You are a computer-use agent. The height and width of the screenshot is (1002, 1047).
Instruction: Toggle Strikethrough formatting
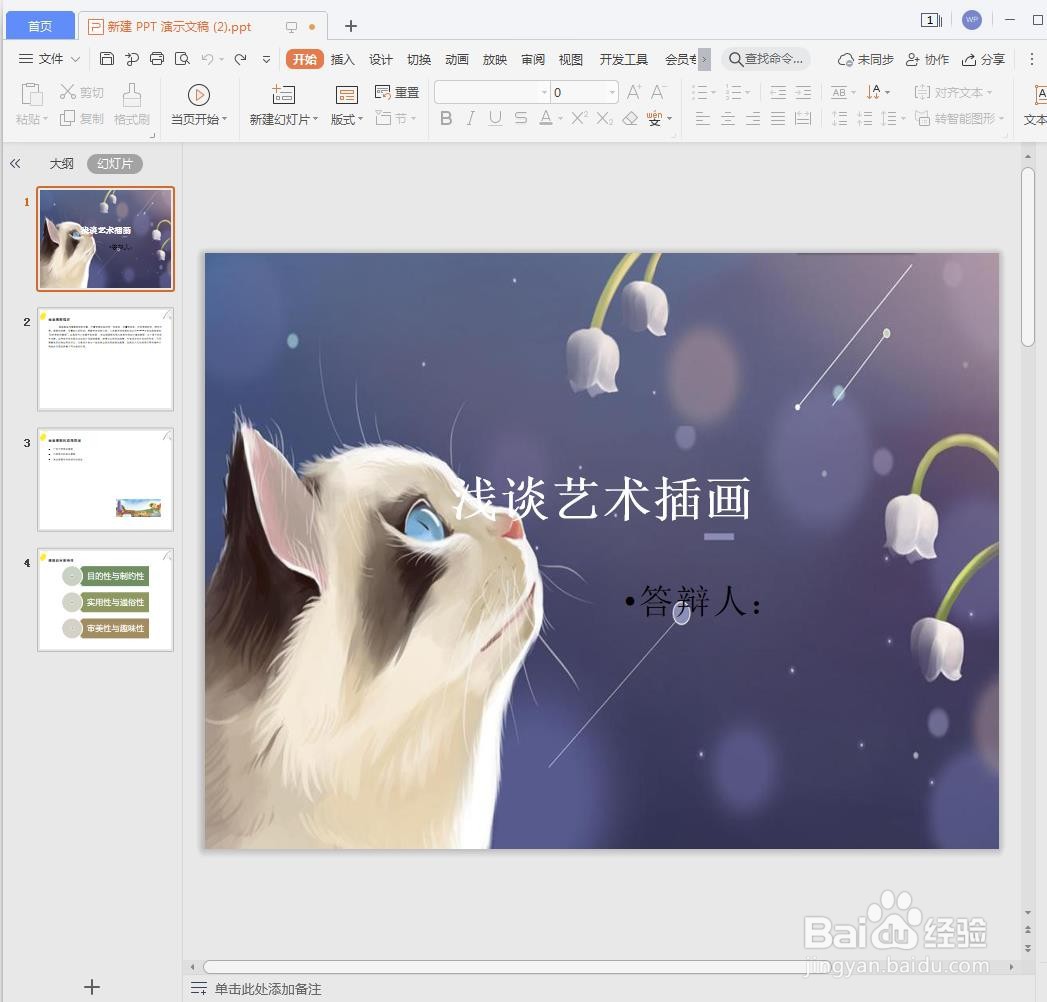(x=521, y=118)
